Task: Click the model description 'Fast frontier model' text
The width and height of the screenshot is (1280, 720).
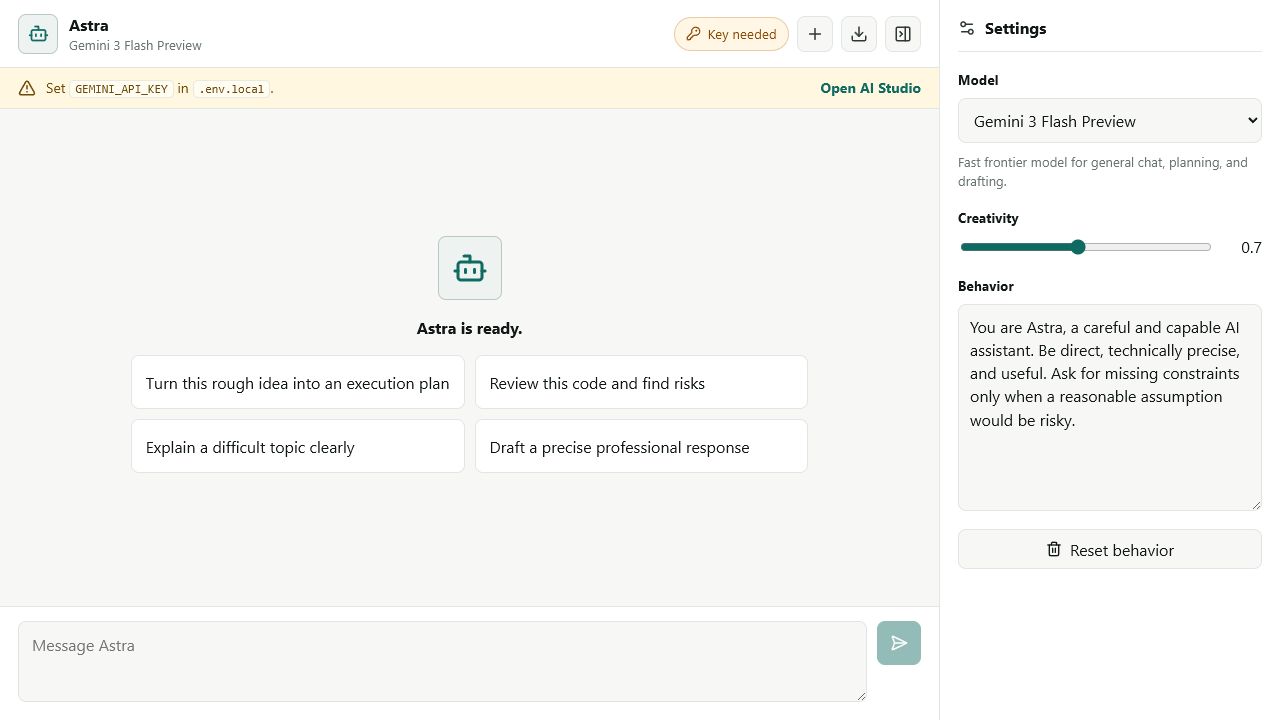Action: [x=1103, y=172]
